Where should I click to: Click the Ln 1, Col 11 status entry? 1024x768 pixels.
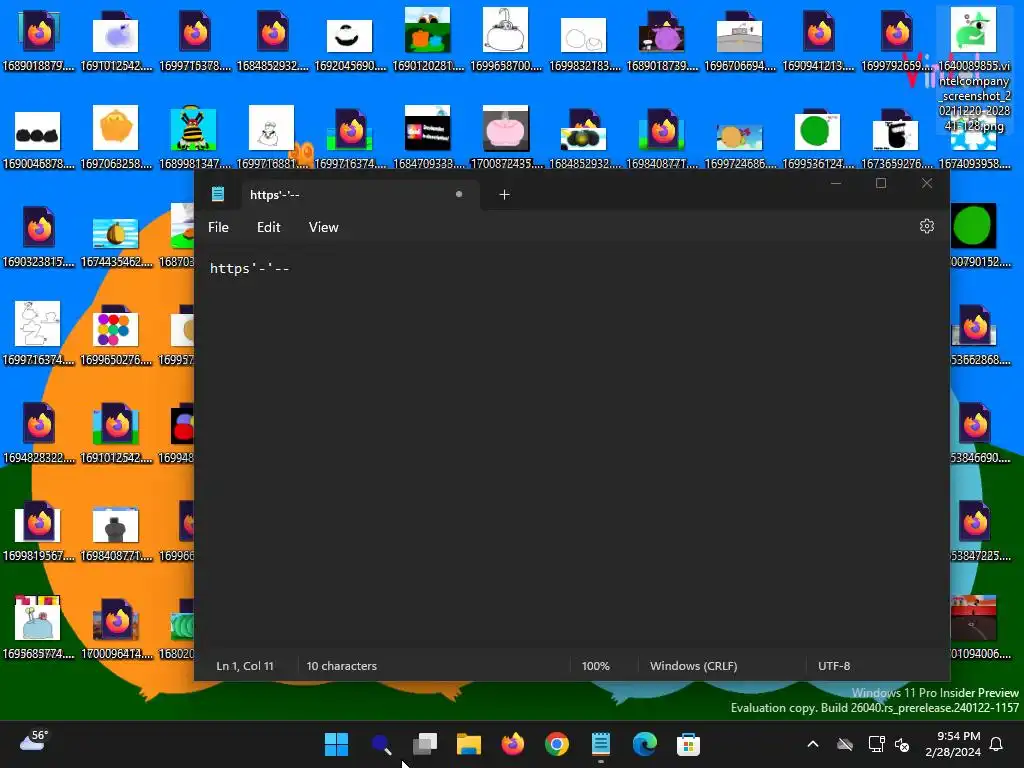pyautogui.click(x=245, y=666)
